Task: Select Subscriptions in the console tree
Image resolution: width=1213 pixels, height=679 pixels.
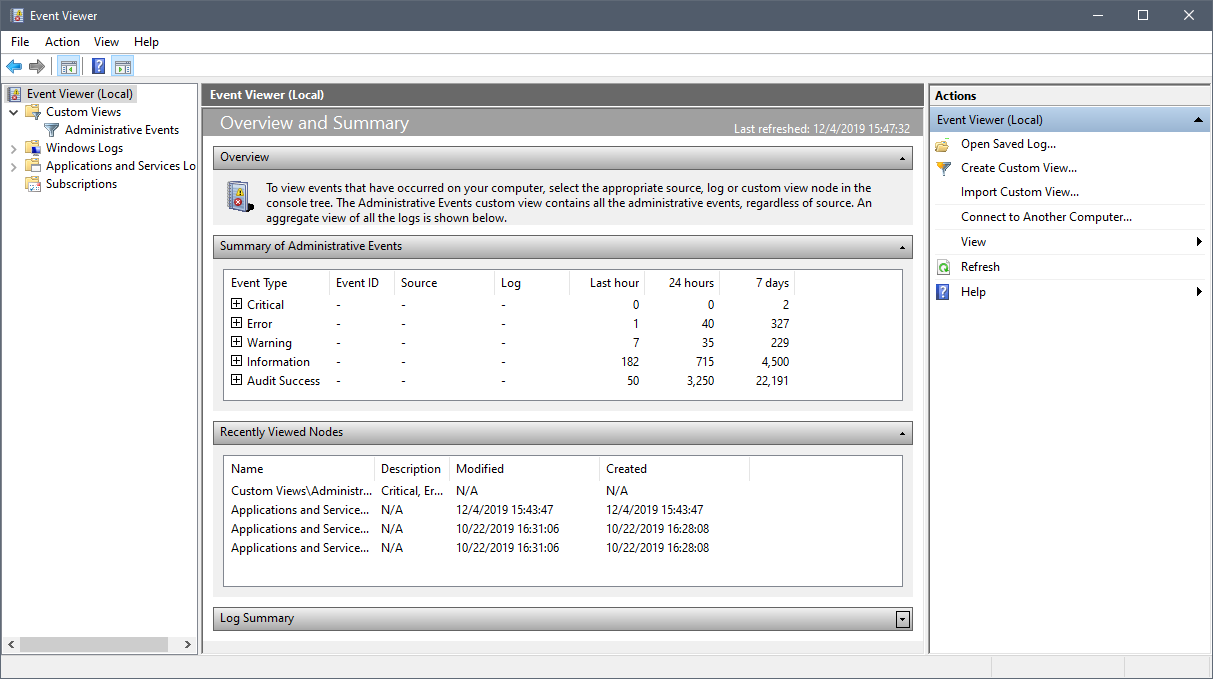Action: pos(81,184)
